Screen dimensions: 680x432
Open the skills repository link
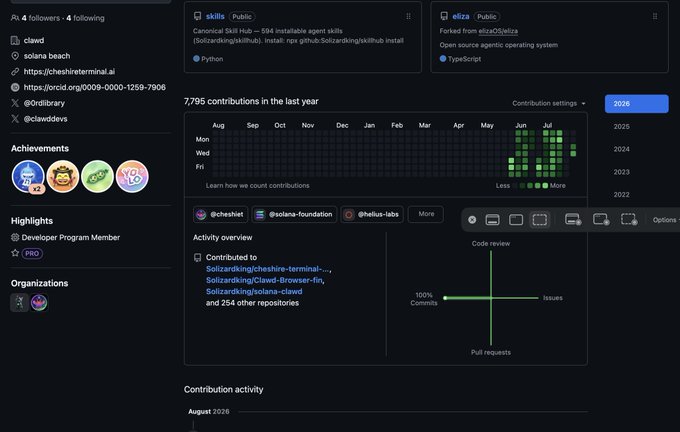coord(215,16)
